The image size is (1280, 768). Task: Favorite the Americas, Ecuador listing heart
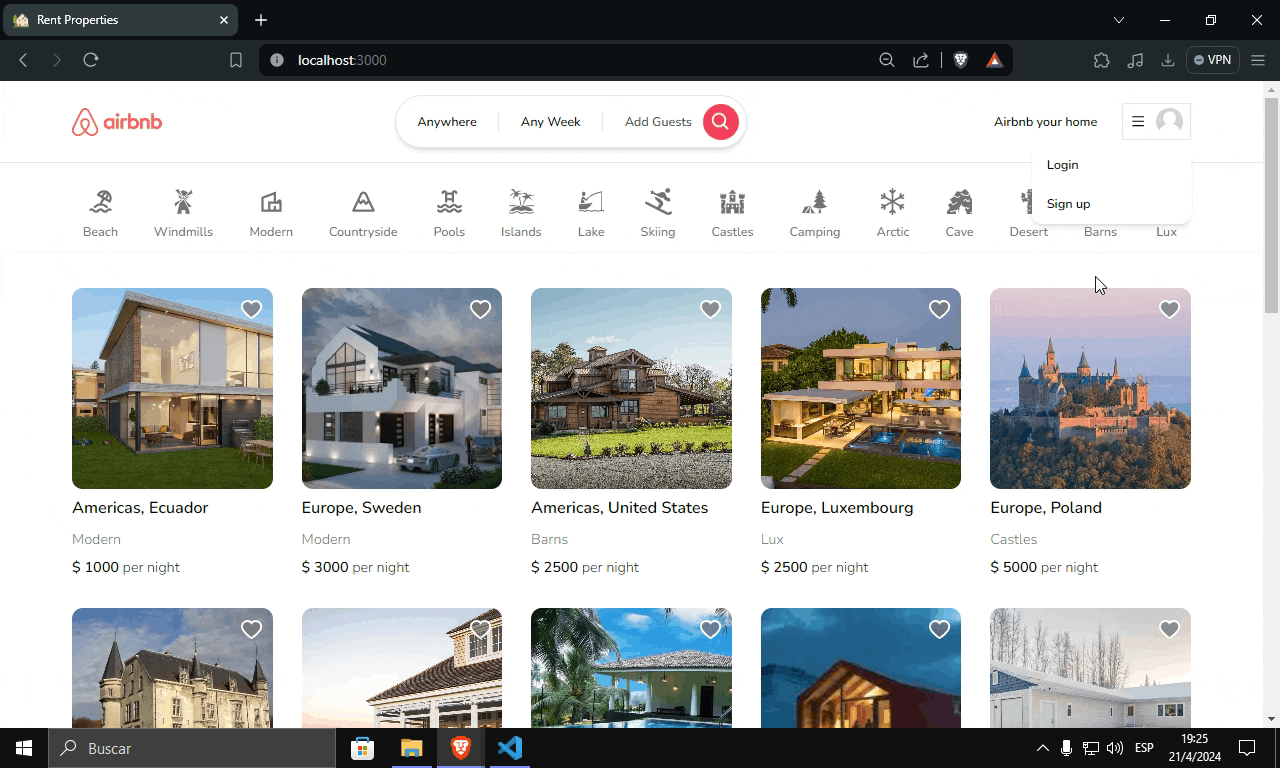coord(251,309)
